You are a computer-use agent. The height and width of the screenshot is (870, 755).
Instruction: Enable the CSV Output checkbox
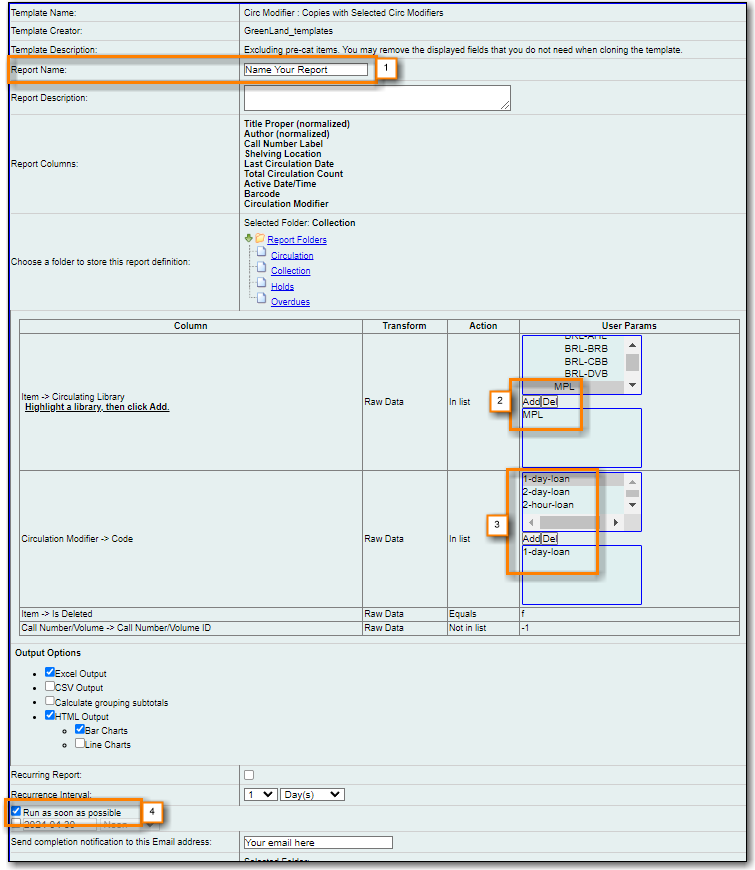pyautogui.click(x=50, y=686)
